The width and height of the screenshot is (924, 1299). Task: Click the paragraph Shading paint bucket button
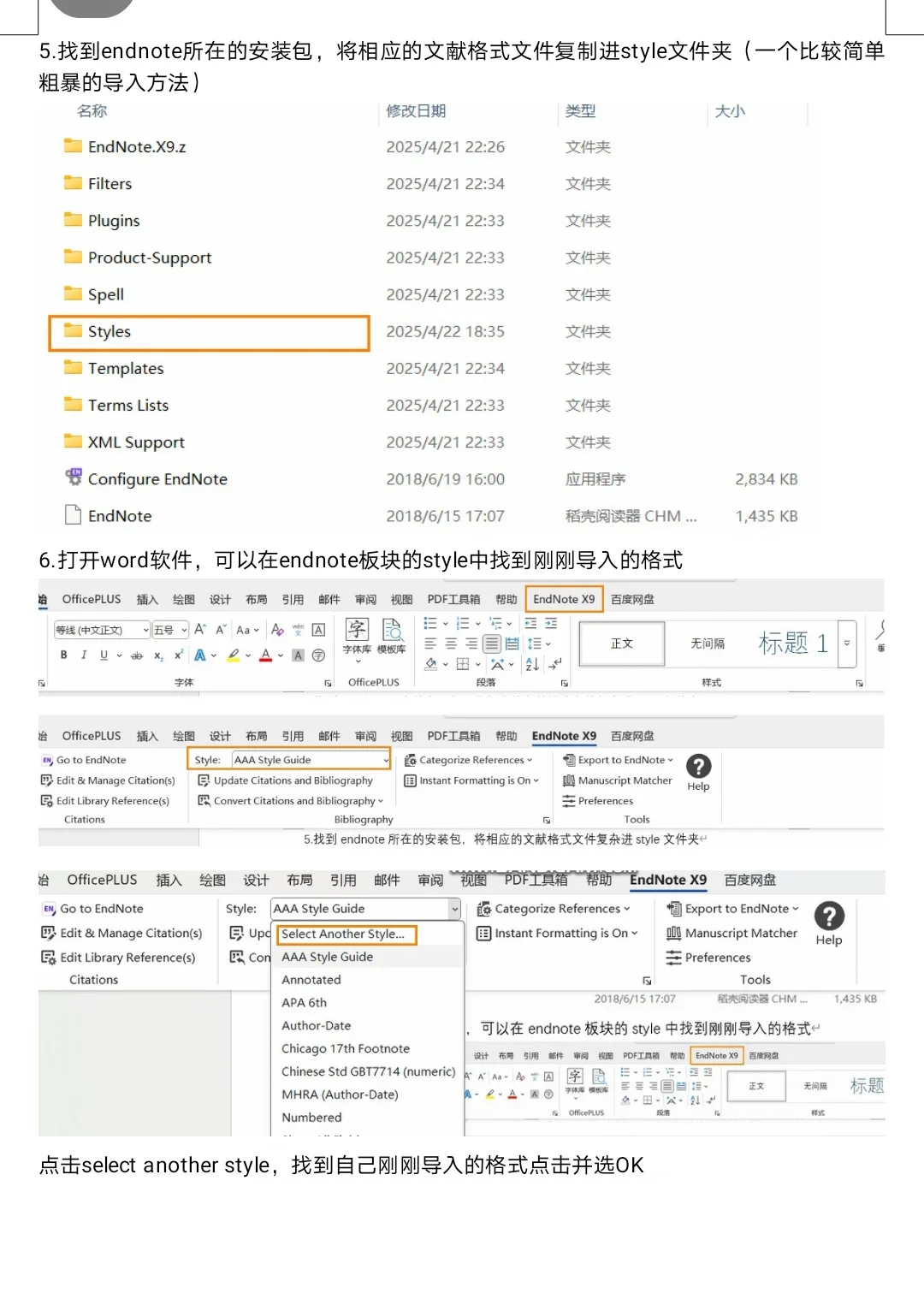(430, 664)
